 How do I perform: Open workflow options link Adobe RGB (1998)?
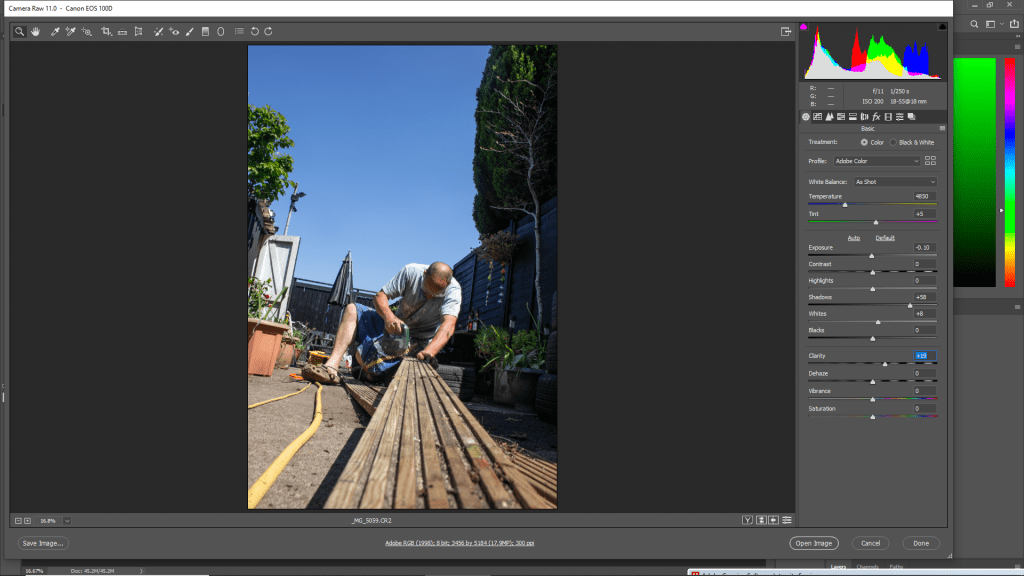[x=459, y=543]
